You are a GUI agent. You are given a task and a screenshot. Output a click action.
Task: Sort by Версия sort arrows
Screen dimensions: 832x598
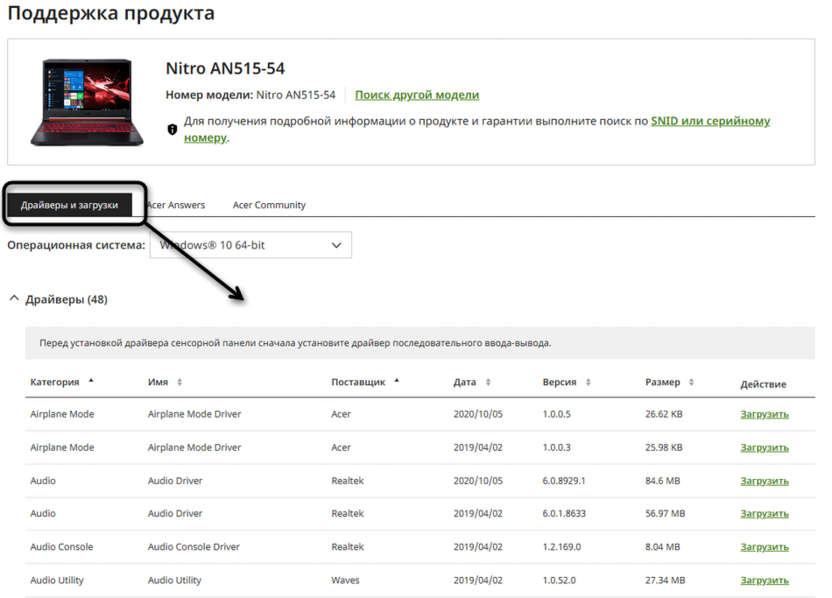pyautogui.click(x=588, y=382)
